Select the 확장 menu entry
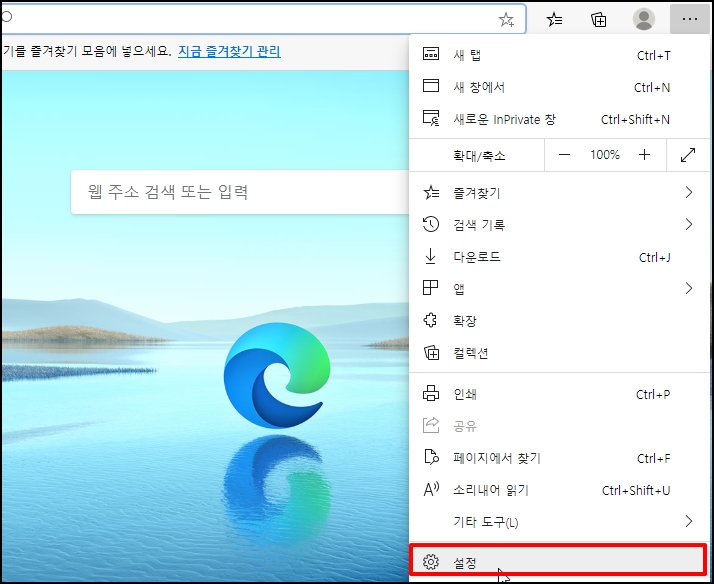This screenshot has height=584, width=714. pyautogui.click(x=559, y=320)
